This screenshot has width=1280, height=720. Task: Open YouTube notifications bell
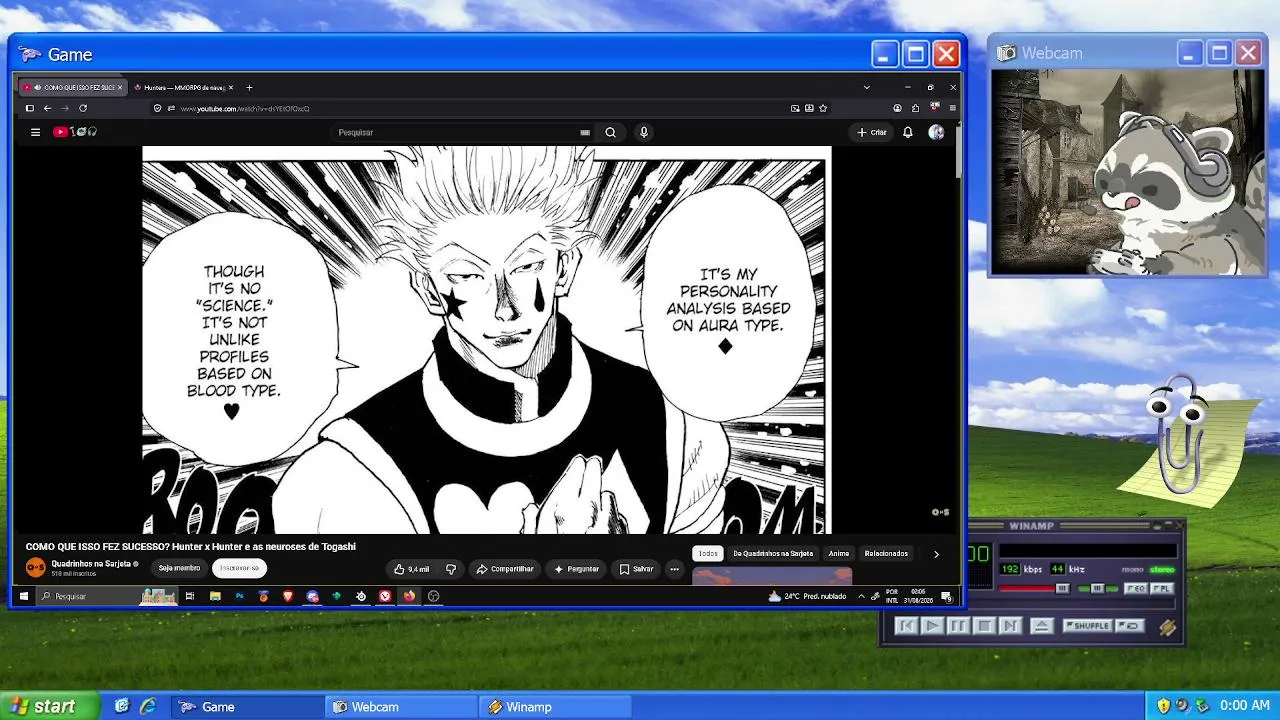908,132
